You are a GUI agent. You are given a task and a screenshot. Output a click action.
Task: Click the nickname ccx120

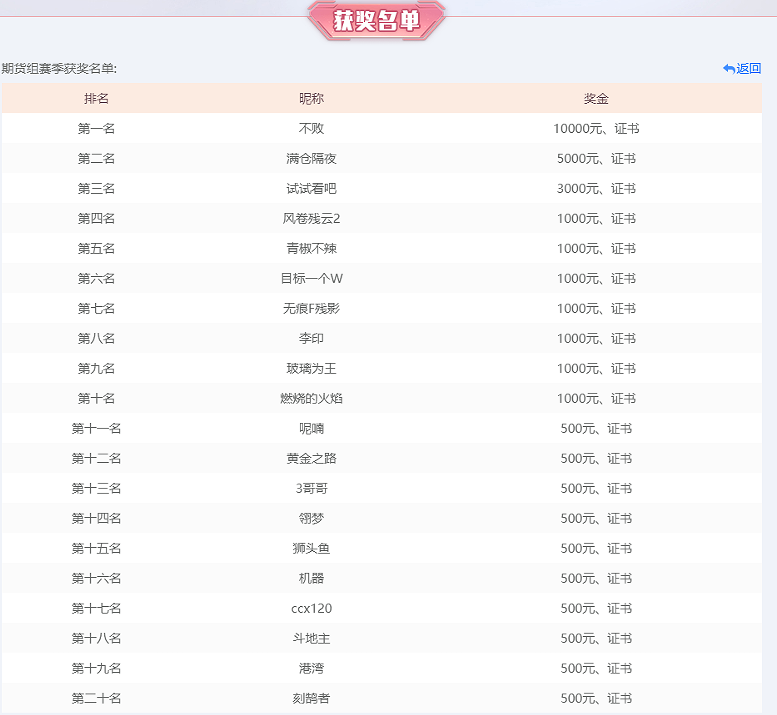pos(311,609)
